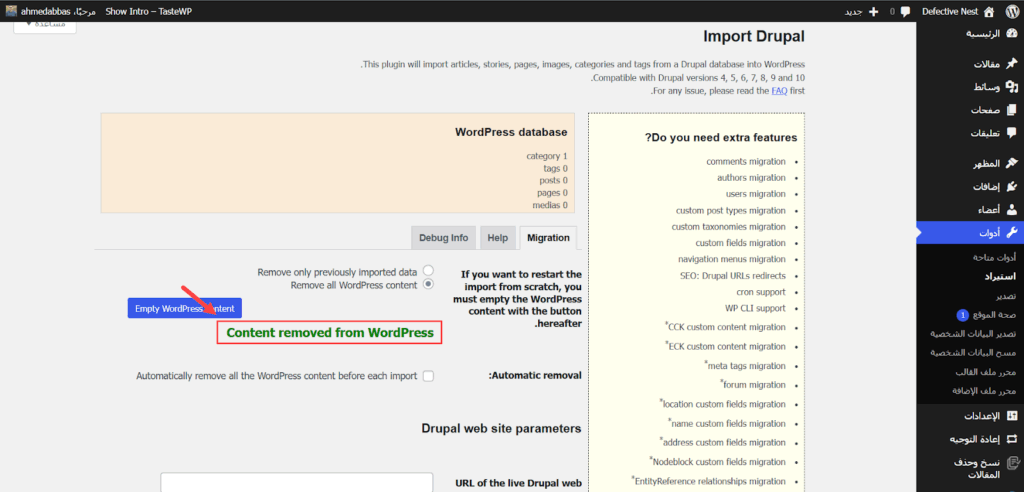Expand the Help (مساعدة) dropdown tab

45,24
